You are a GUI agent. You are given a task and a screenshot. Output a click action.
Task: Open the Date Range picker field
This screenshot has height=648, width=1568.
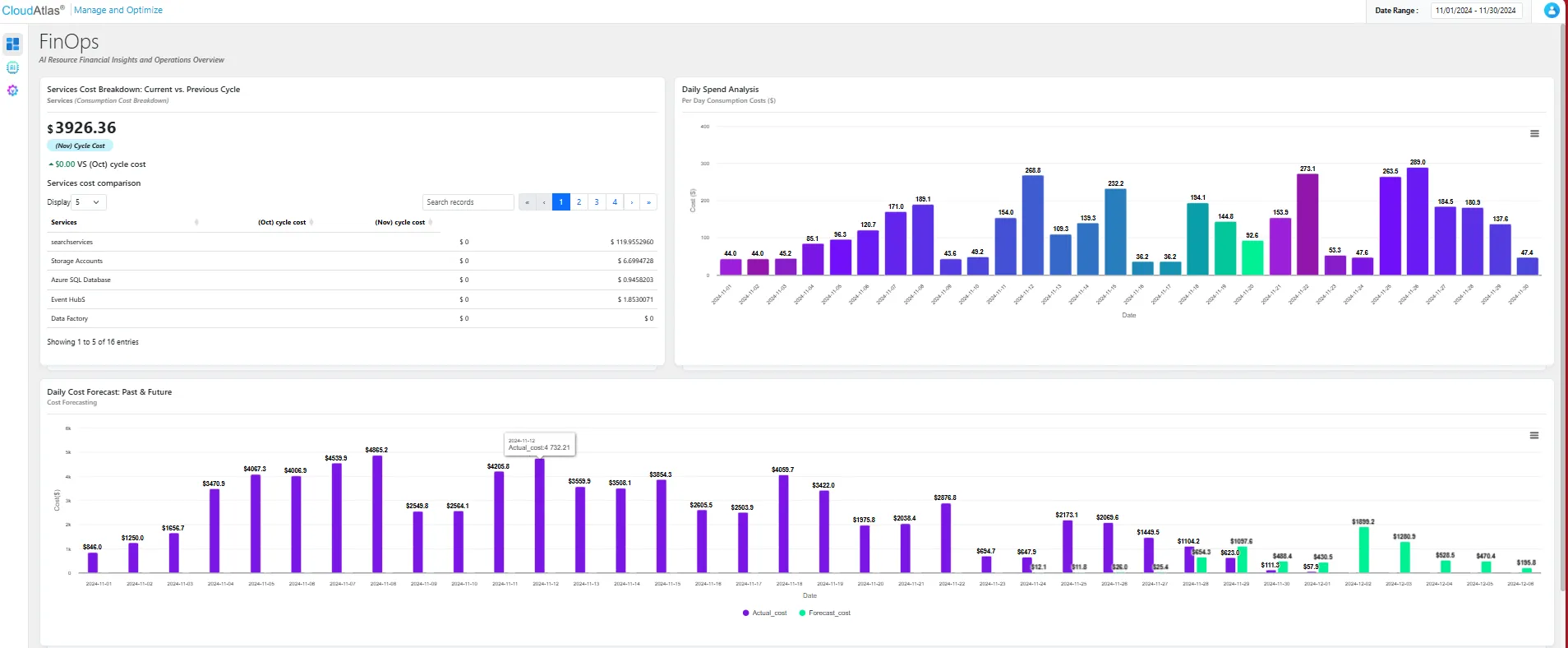pyautogui.click(x=1476, y=11)
